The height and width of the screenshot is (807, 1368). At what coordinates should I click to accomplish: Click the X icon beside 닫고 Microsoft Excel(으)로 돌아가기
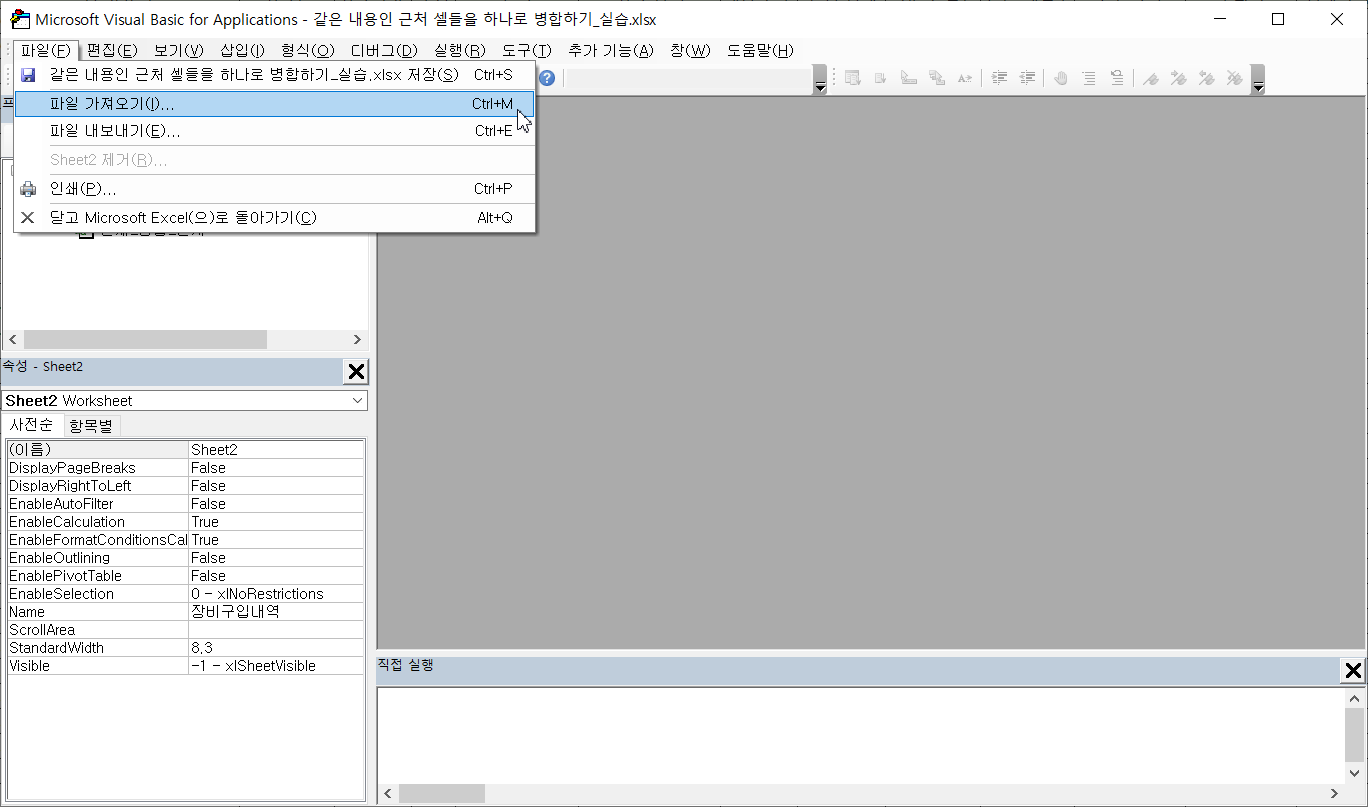point(28,217)
